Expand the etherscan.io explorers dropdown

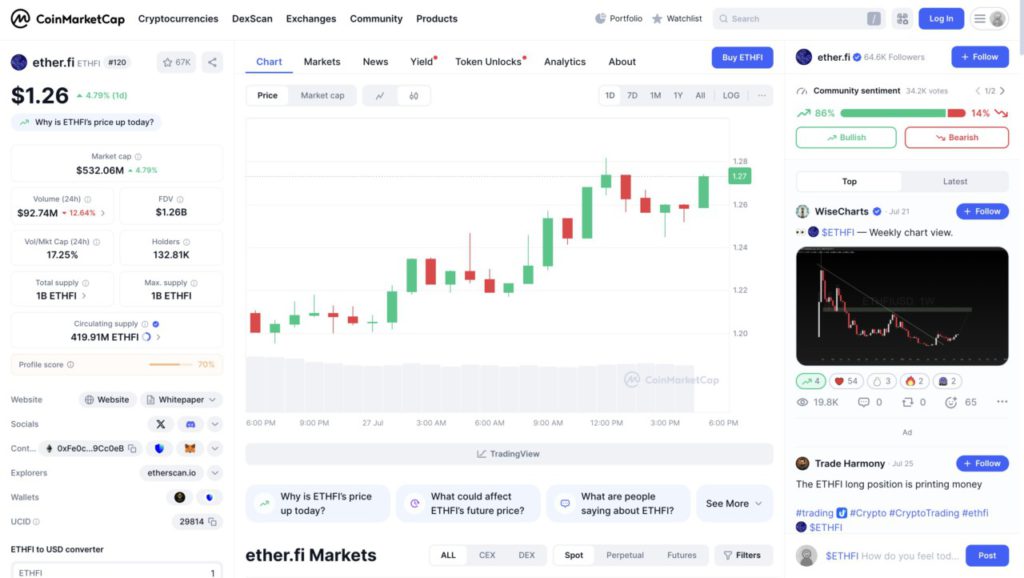click(214, 473)
